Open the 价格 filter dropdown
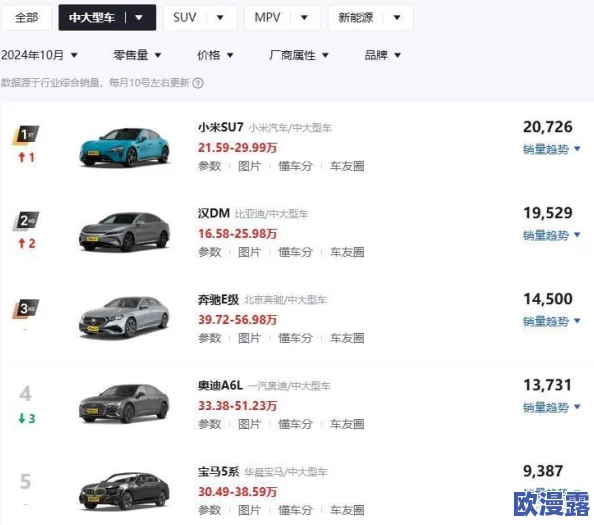594x525 pixels. point(215,55)
